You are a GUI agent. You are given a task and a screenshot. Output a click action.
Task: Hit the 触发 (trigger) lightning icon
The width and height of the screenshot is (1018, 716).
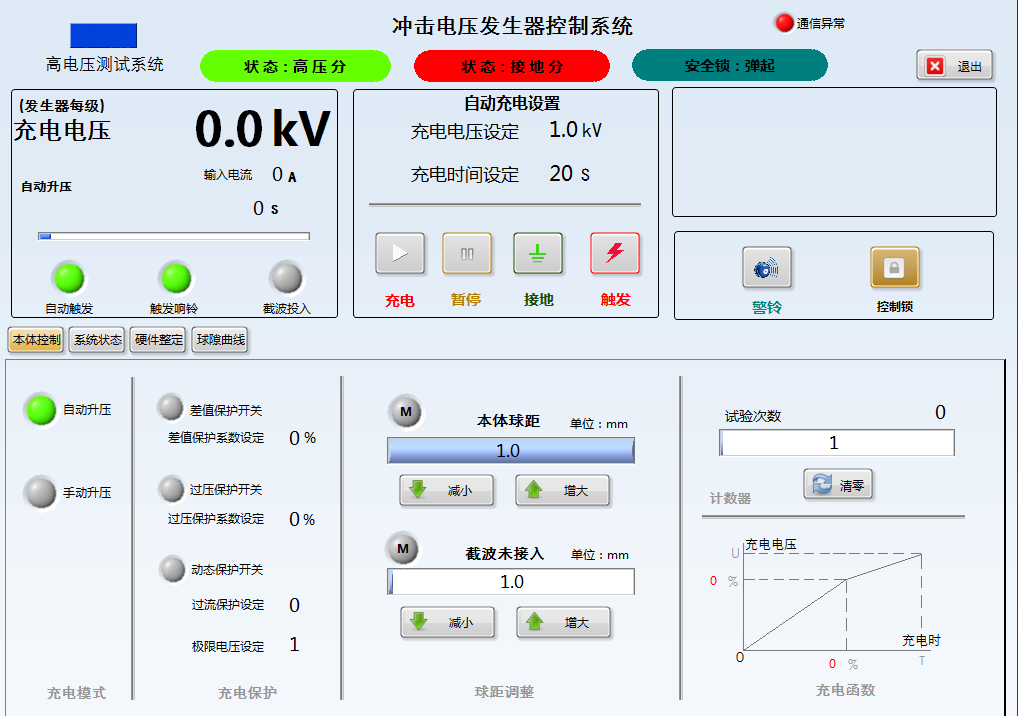click(x=615, y=254)
